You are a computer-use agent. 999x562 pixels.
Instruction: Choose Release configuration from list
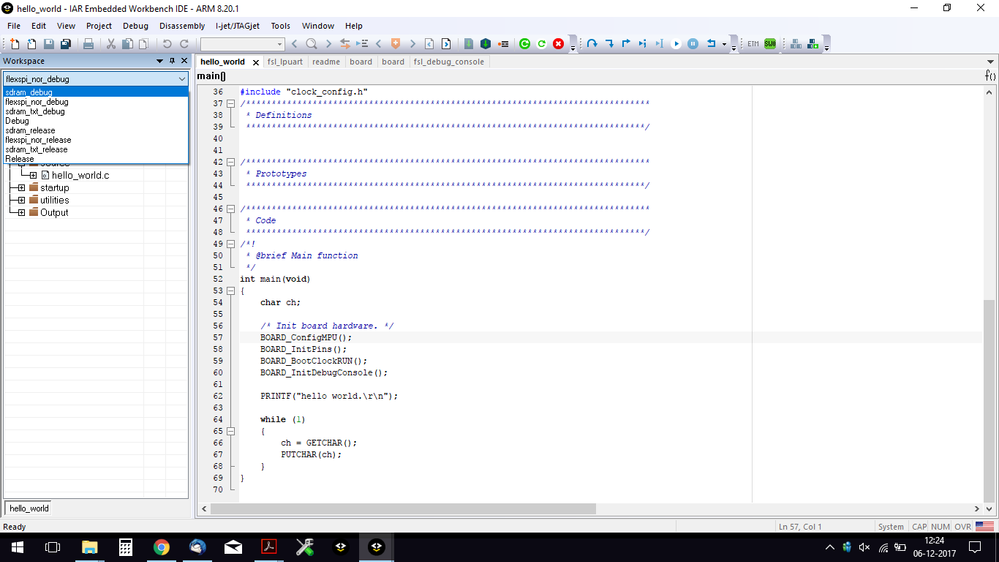(x=96, y=159)
